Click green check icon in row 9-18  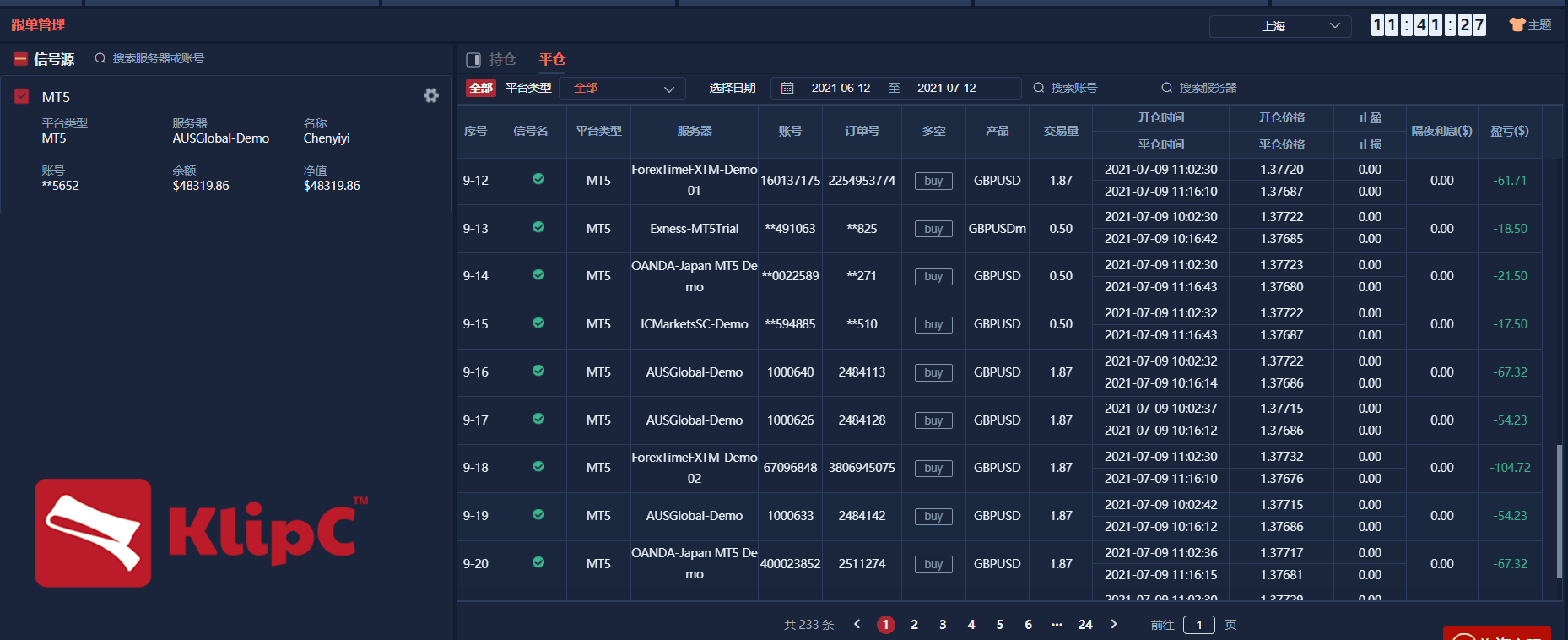tap(538, 467)
